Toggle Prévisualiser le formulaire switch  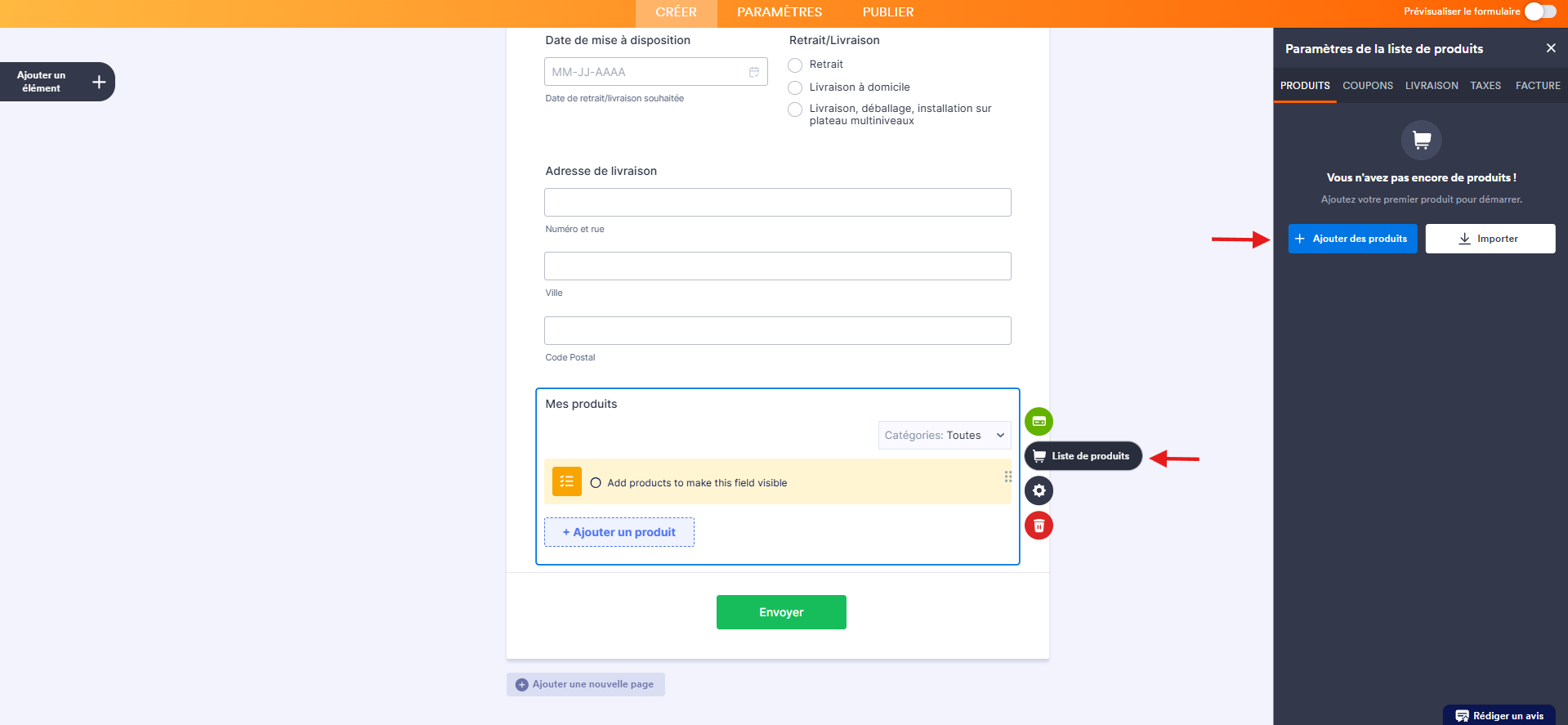coord(1539,11)
